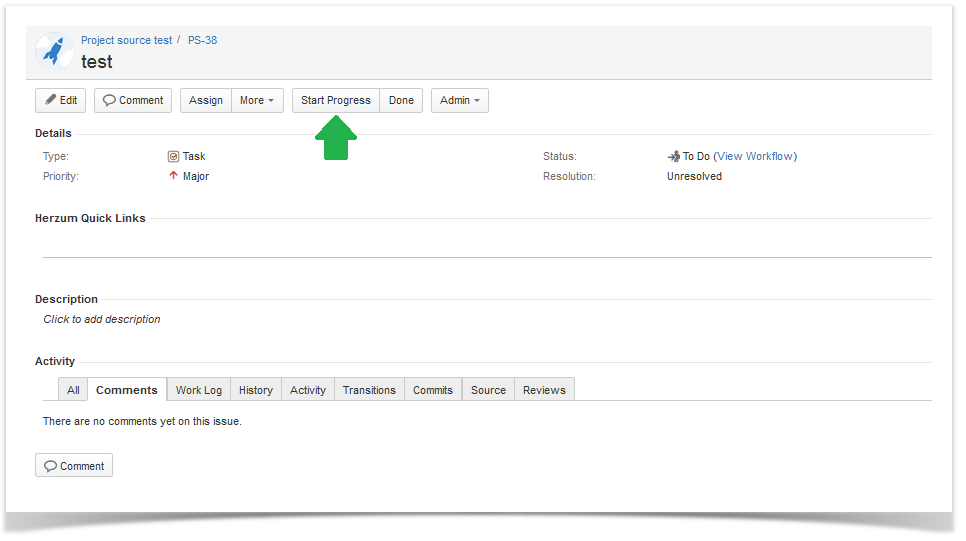Switch to the Work Log tab
This screenshot has width=966, height=541.
coord(199,390)
